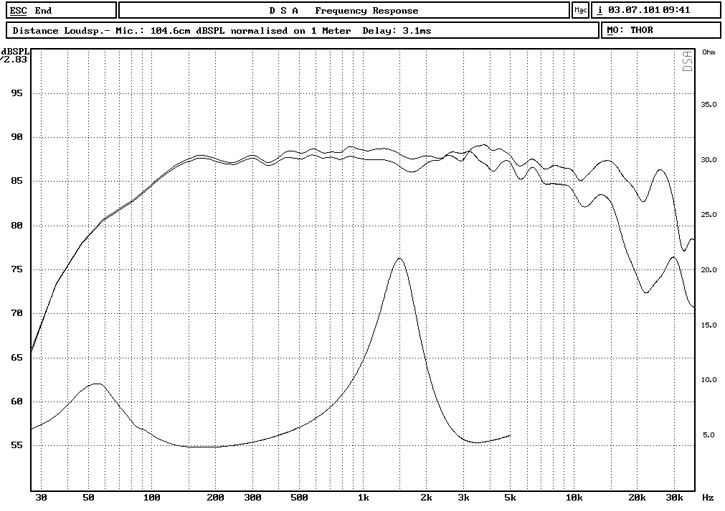Click the 65 value on the dB axis
The height and width of the screenshot is (511, 725).
16,358
